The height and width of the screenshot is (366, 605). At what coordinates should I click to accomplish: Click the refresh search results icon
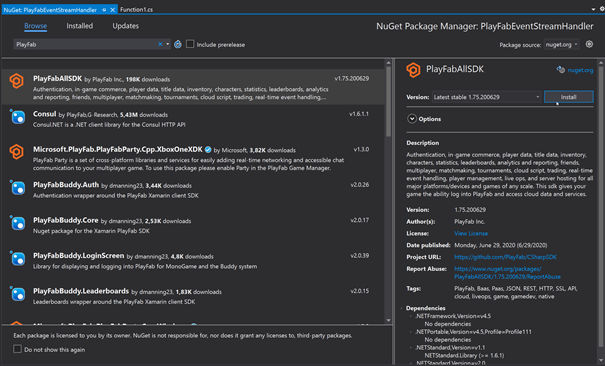pos(178,44)
